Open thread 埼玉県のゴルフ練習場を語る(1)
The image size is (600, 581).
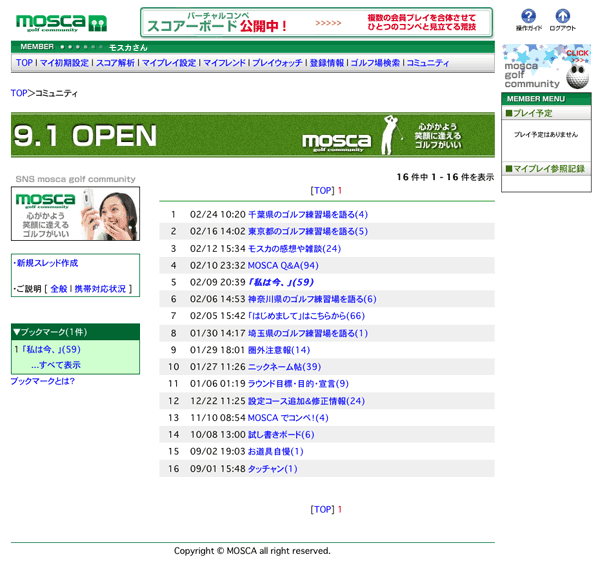pyautogui.click(x=308, y=333)
